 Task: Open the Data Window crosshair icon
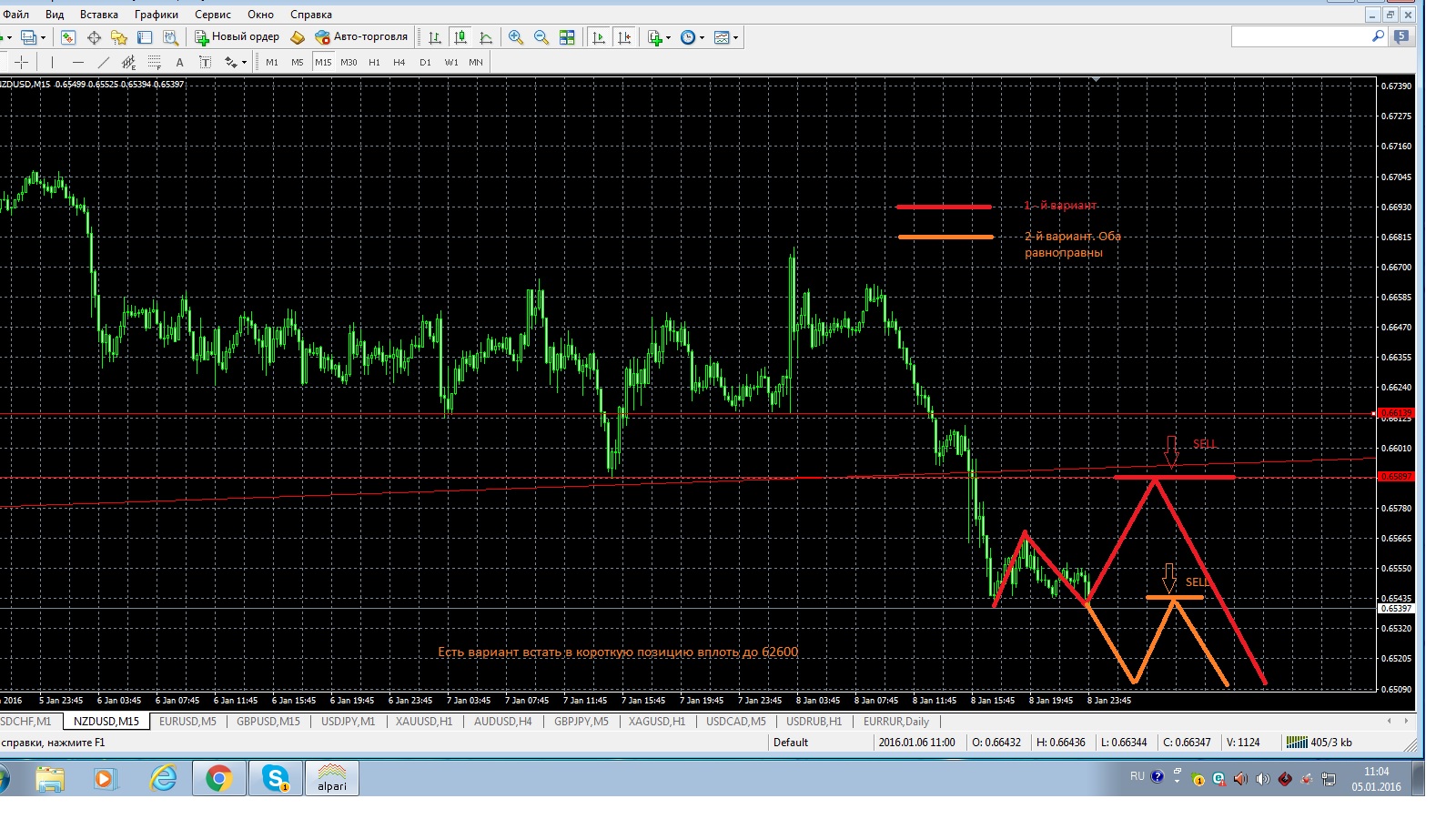point(94,37)
